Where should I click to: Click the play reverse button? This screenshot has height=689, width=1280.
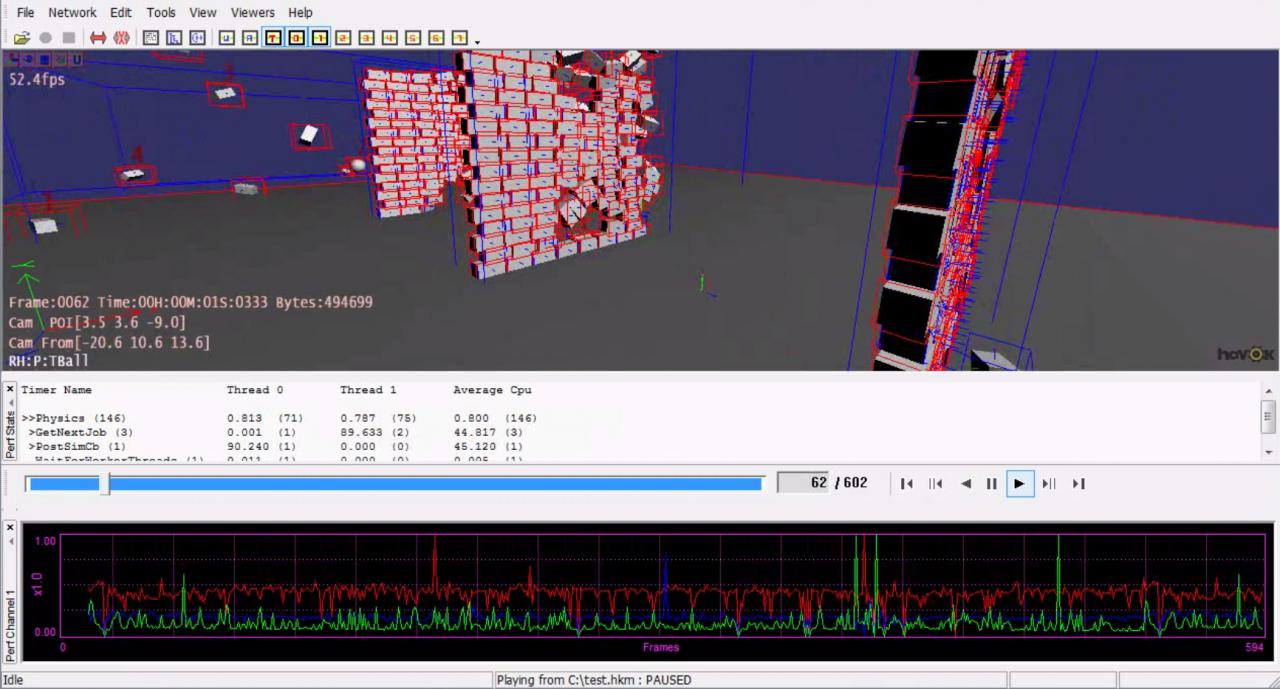point(965,484)
